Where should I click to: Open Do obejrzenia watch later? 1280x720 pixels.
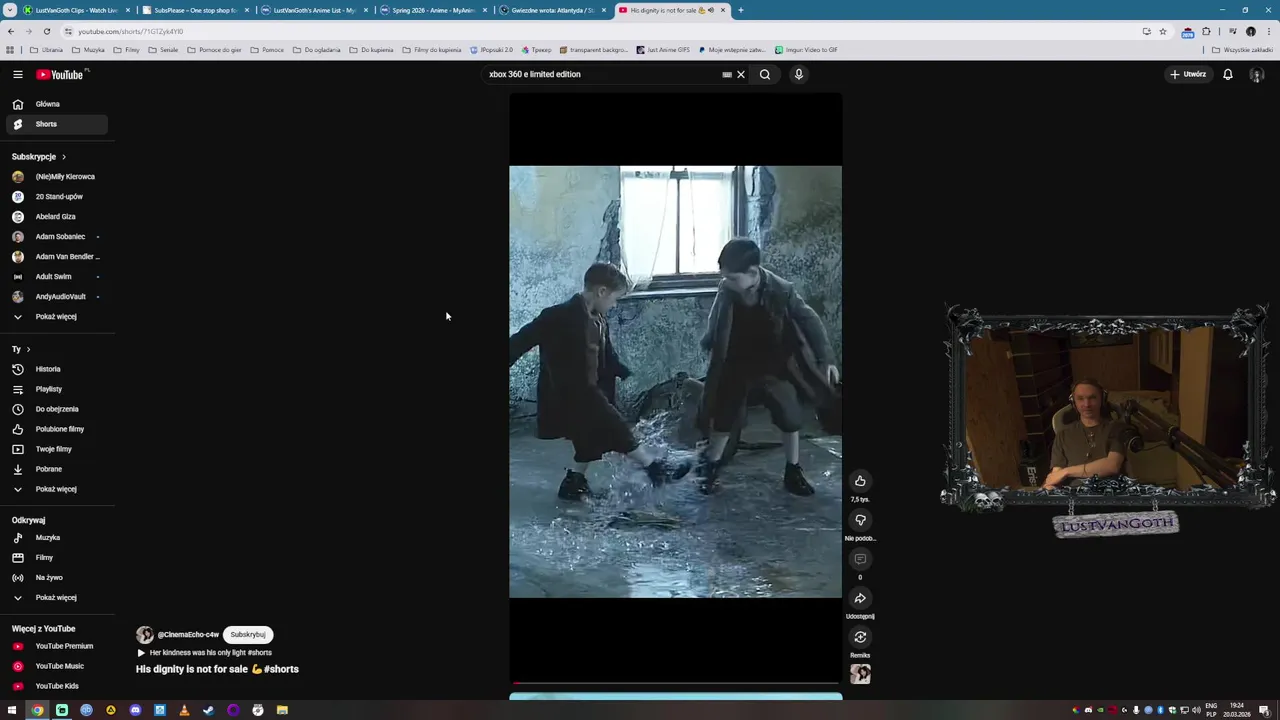(55, 409)
